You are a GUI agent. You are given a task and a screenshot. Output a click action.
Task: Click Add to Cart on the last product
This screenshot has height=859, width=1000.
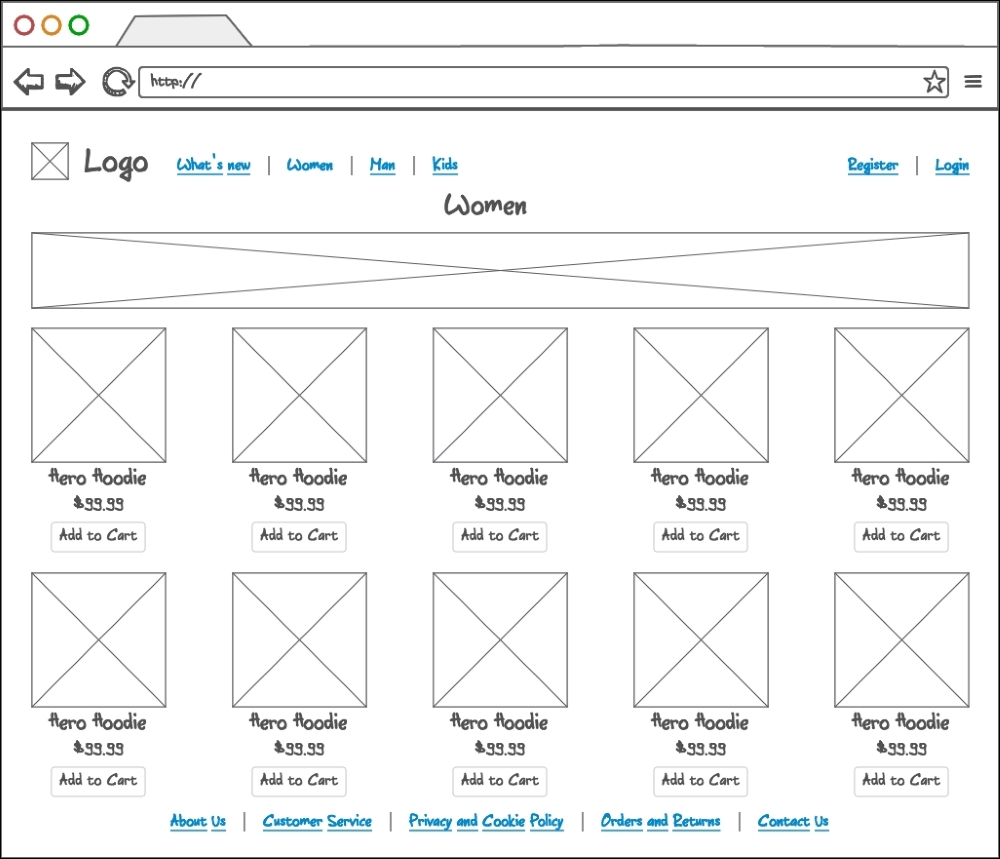[900, 781]
